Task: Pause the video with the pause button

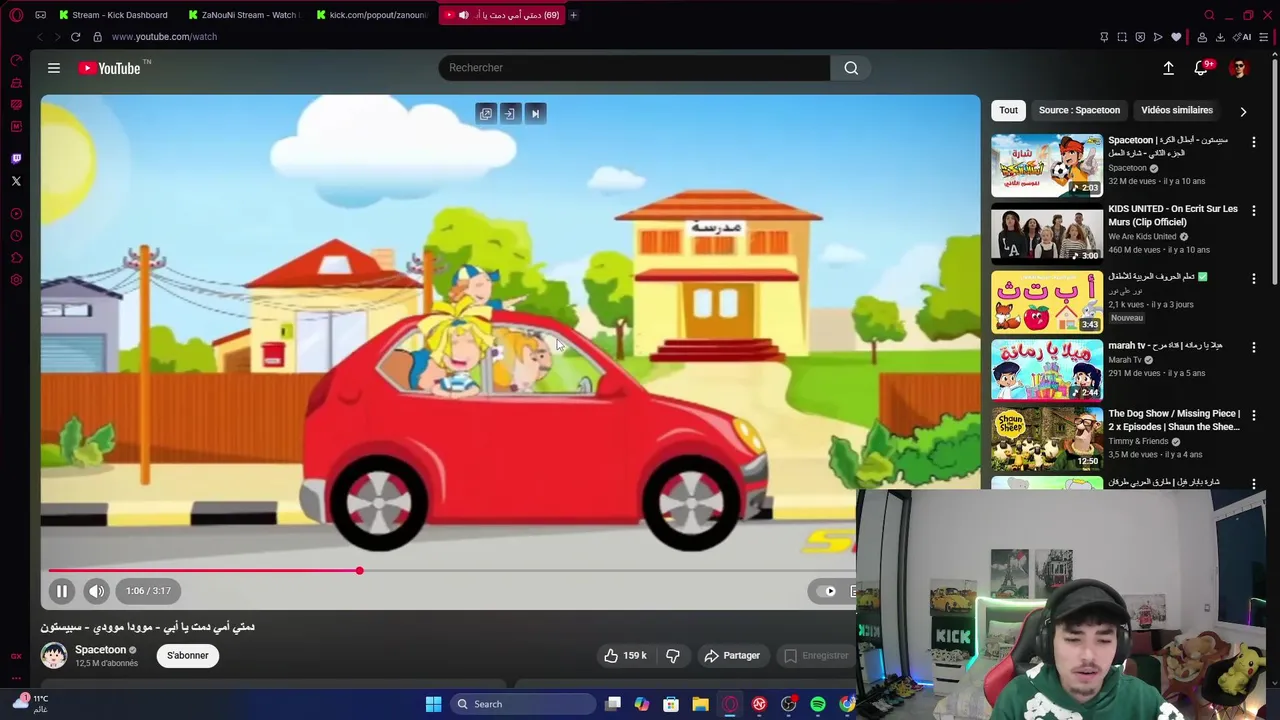Action: (61, 591)
